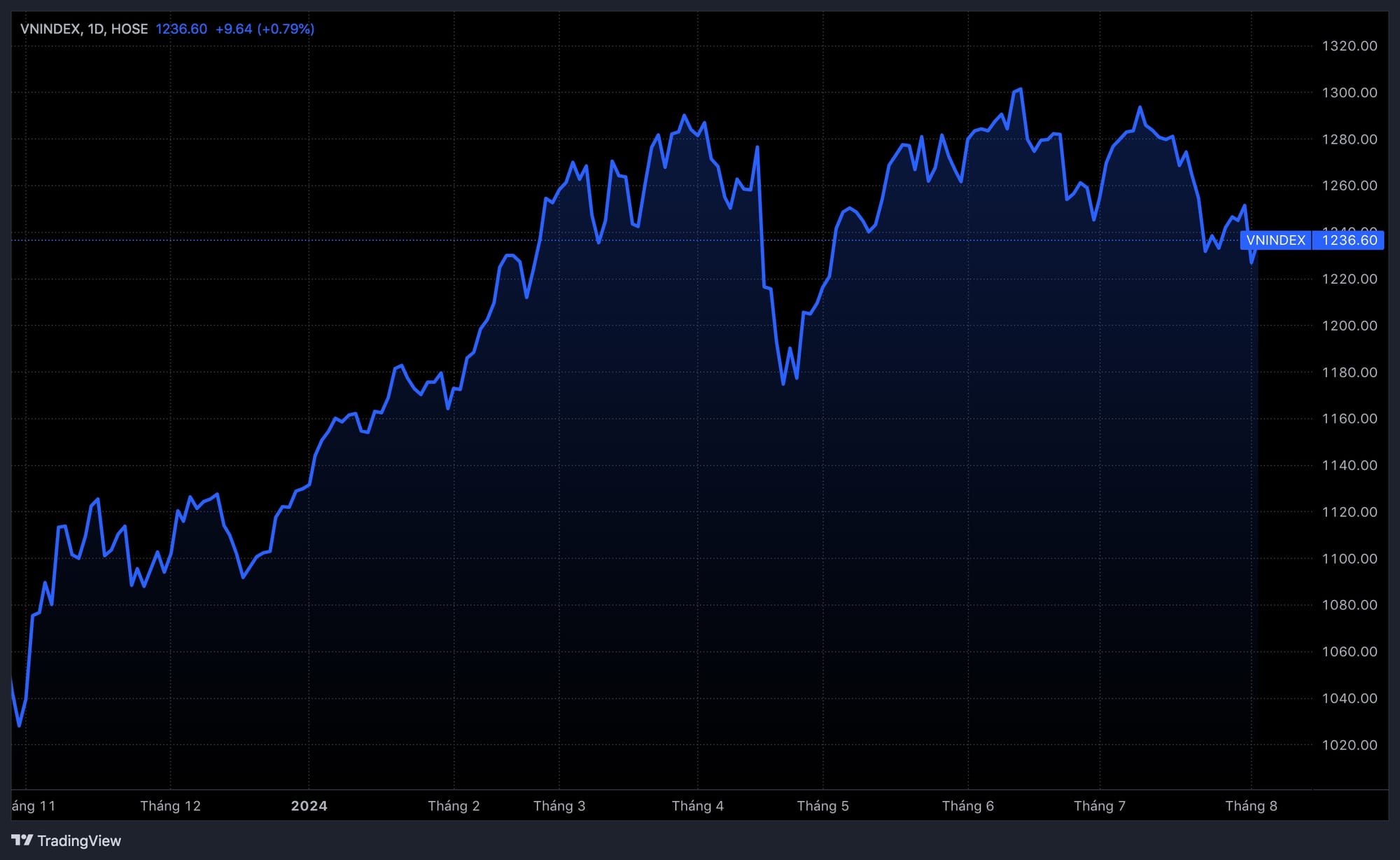Click the 1040.00 price axis label
1400x860 pixels.
click(1349, 698)
